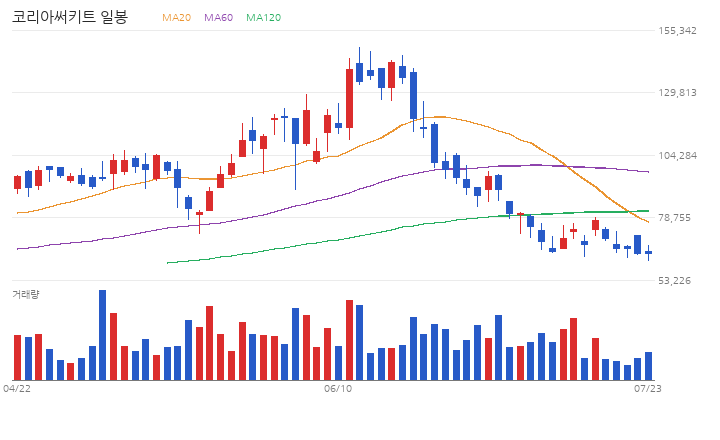
Task: Click the last volume bar at 07/23
Action: pyautogui.click(x=648, y=366)
